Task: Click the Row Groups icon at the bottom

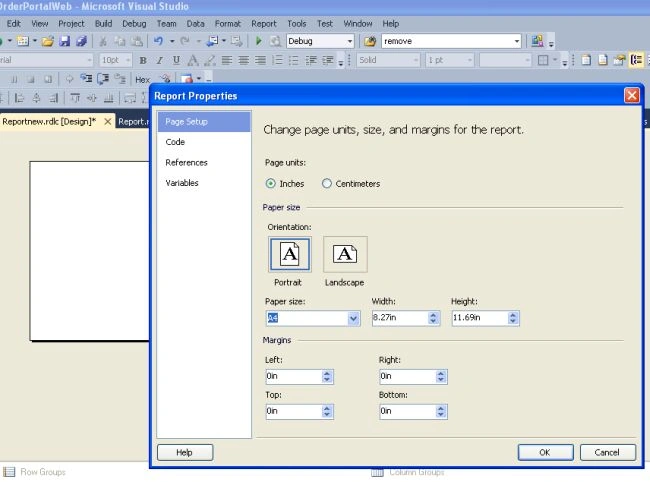Action: pos(9,472)
